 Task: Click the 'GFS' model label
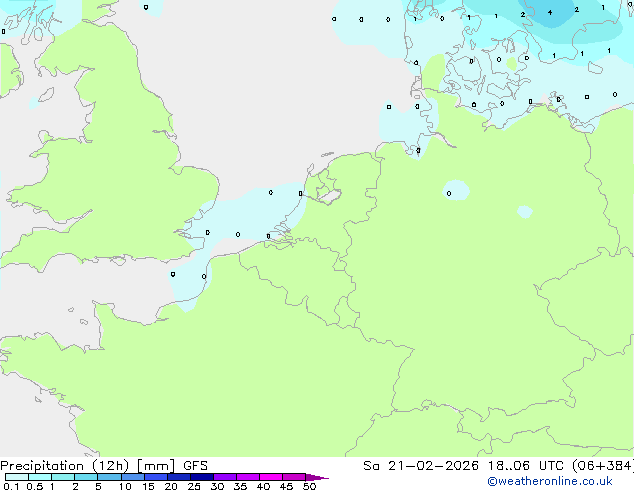click(x=195, y=466)
